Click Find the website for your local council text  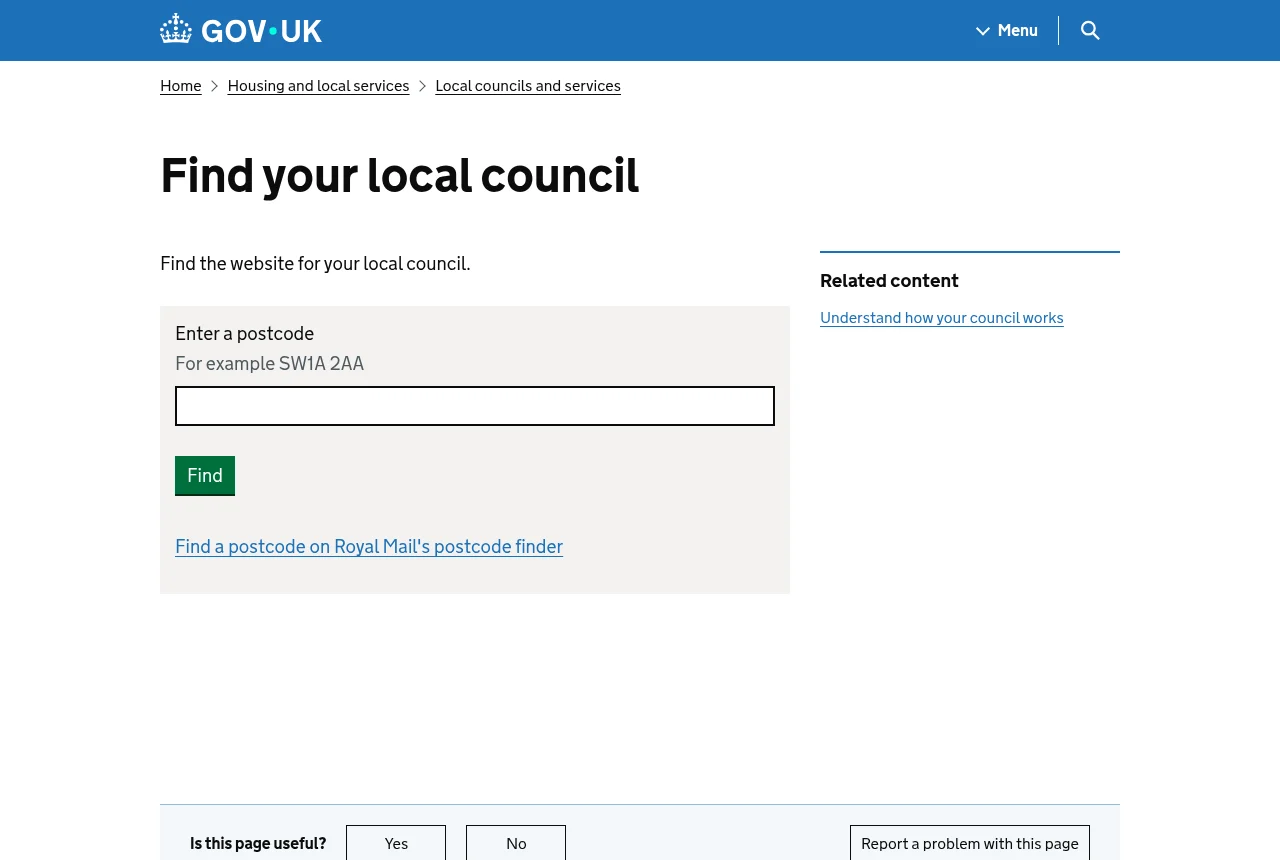tap(315, 264)
